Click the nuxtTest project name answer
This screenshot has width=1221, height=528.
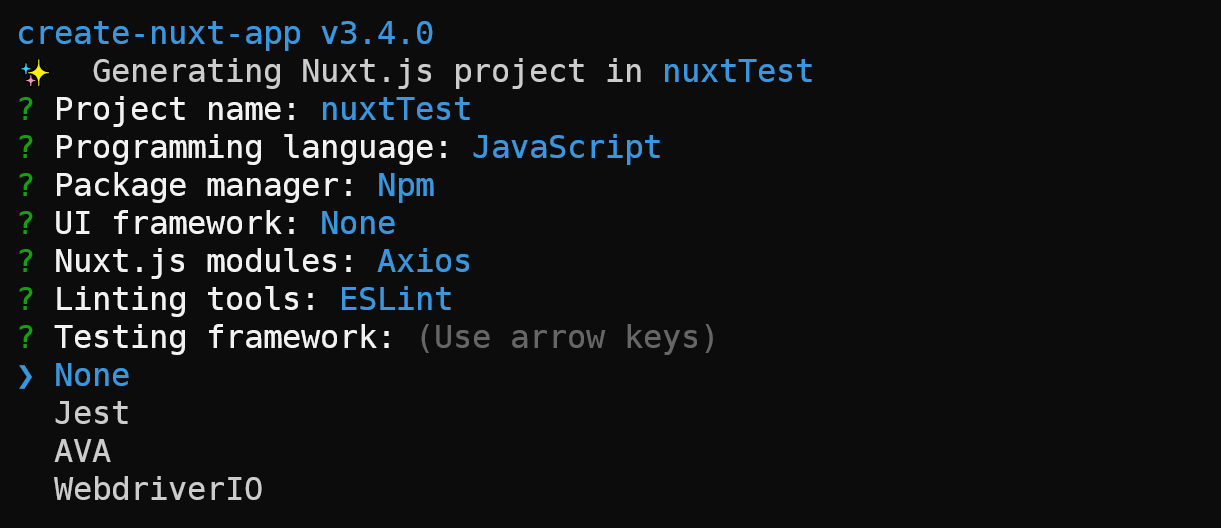[396, 109]
